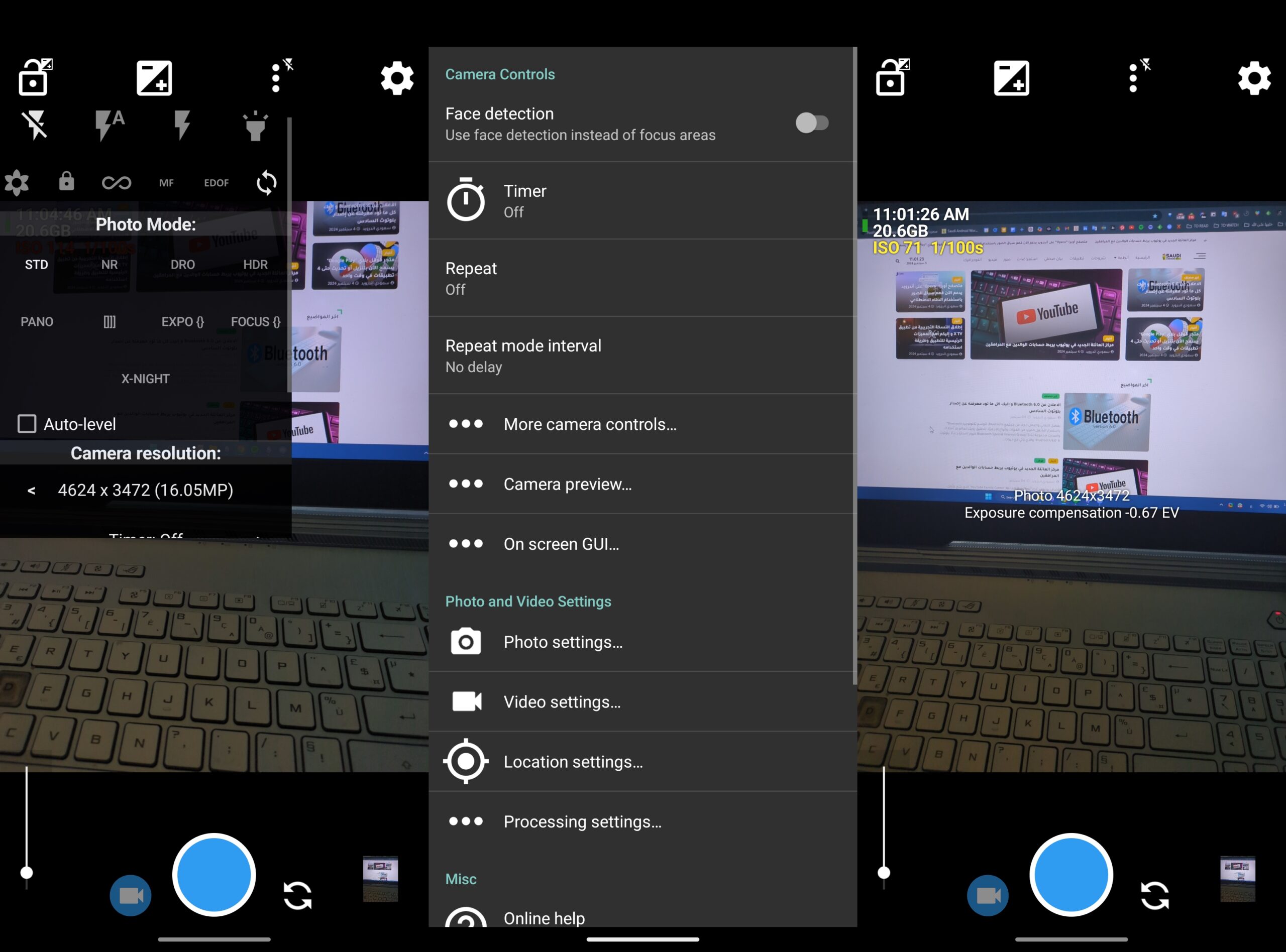Open Processing settings submenu
This screenshot has width=1286, height=952.
coord(643,821)
